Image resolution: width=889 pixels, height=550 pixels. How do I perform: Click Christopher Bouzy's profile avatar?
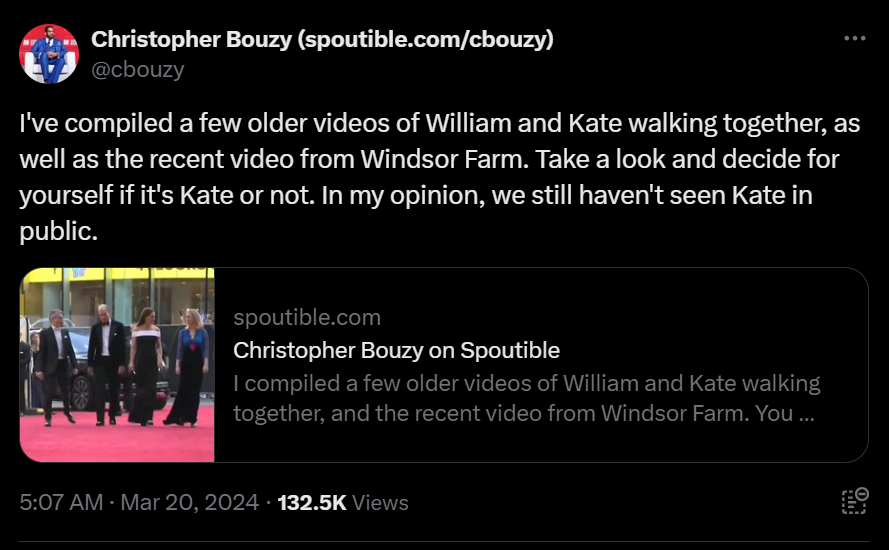point(48,54)
